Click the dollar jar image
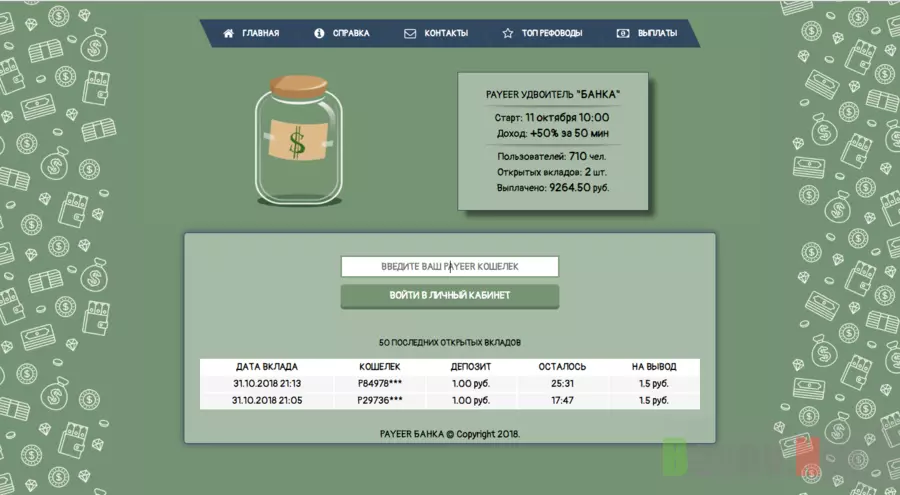Screen dimensions: 900x495 [298, 141]
